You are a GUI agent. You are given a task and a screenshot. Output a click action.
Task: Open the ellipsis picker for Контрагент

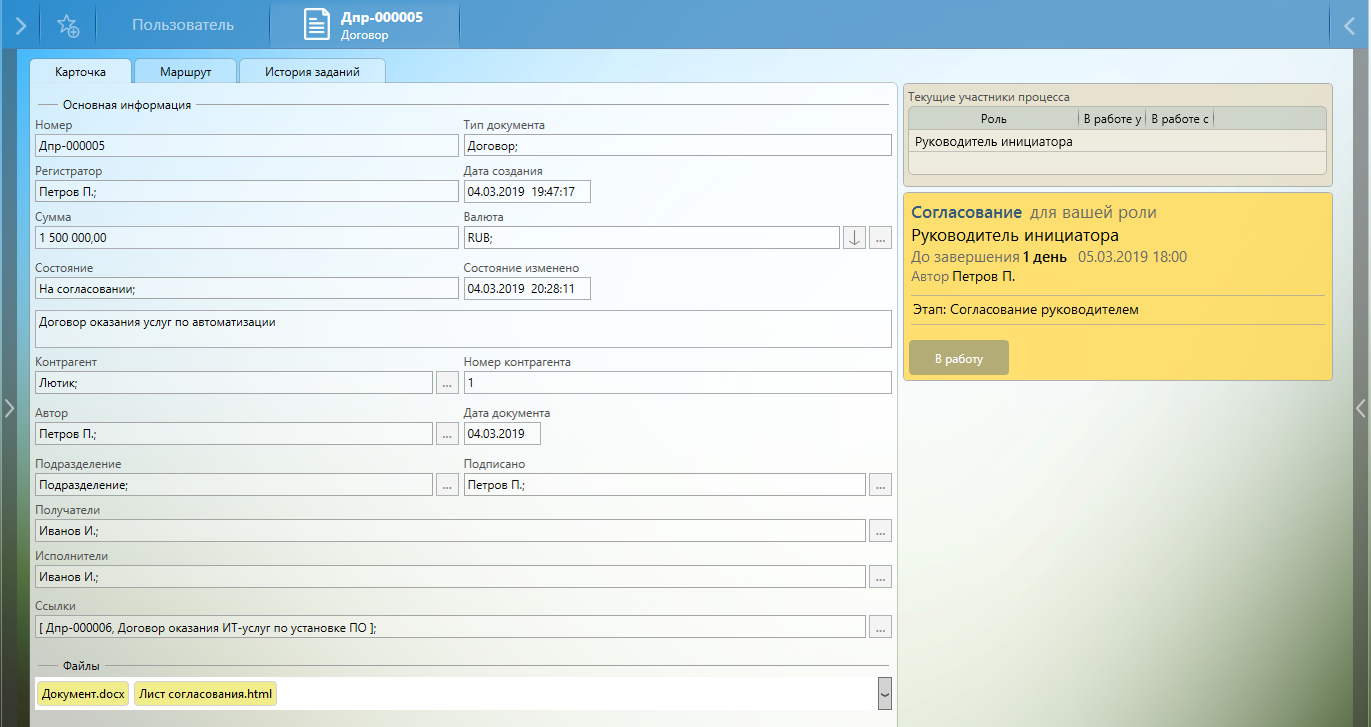pos(447,382)
